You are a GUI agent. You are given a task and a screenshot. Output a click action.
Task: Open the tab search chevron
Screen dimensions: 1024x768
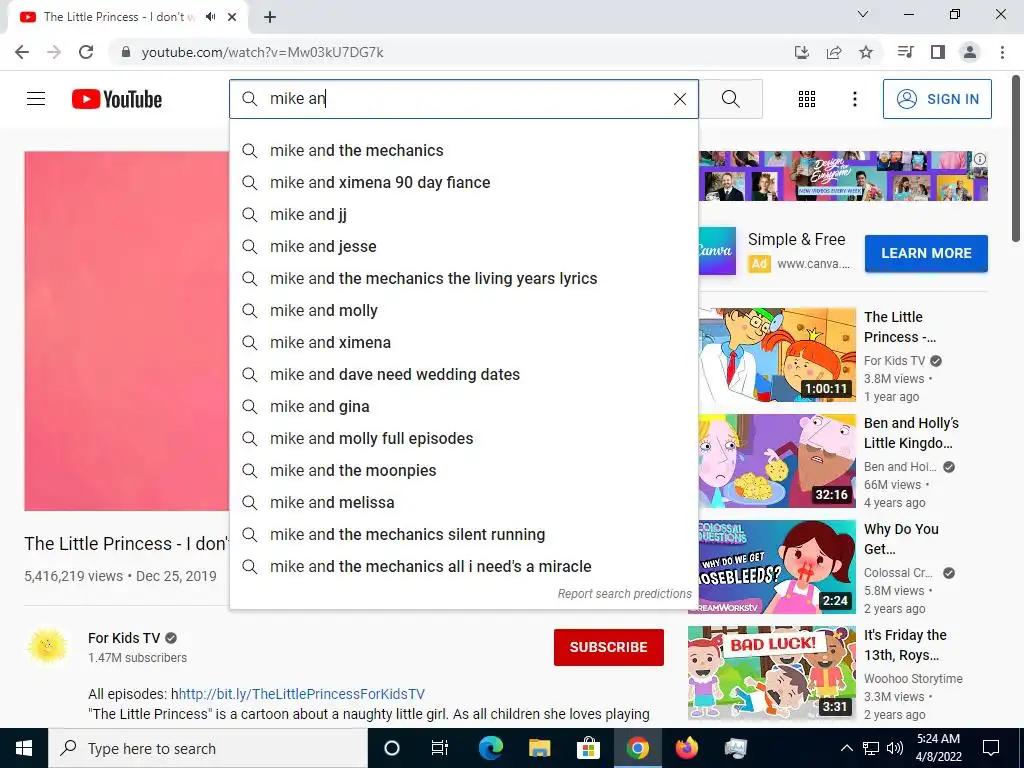pyautogui.click(x=863, y=14)
